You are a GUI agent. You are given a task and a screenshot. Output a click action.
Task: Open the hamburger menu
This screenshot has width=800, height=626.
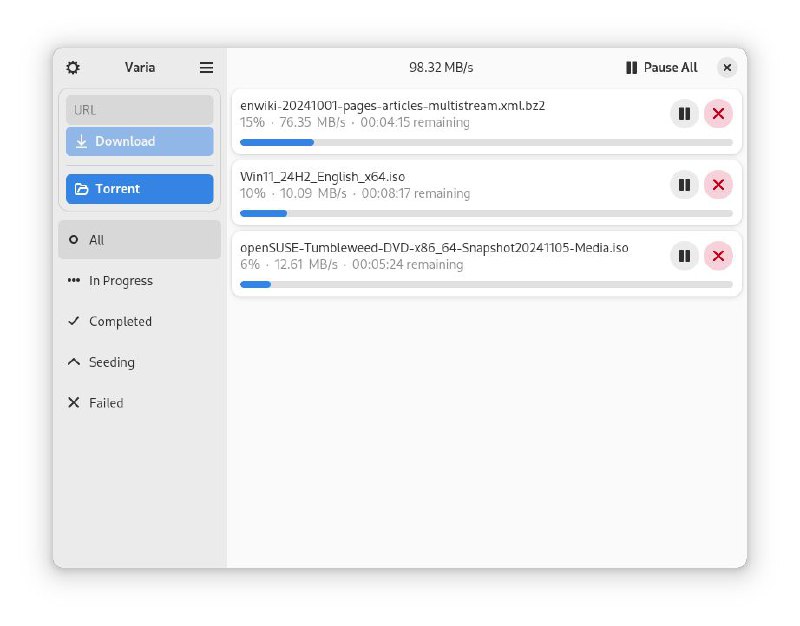(x=206, y=67)
